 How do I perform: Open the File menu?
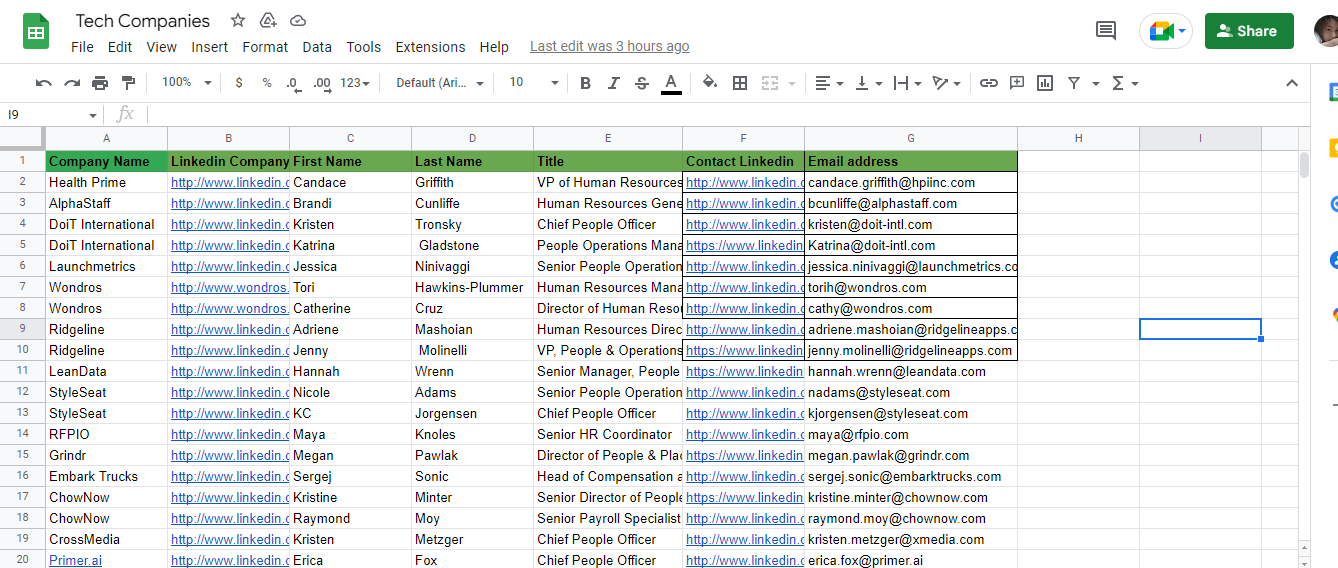82,47
